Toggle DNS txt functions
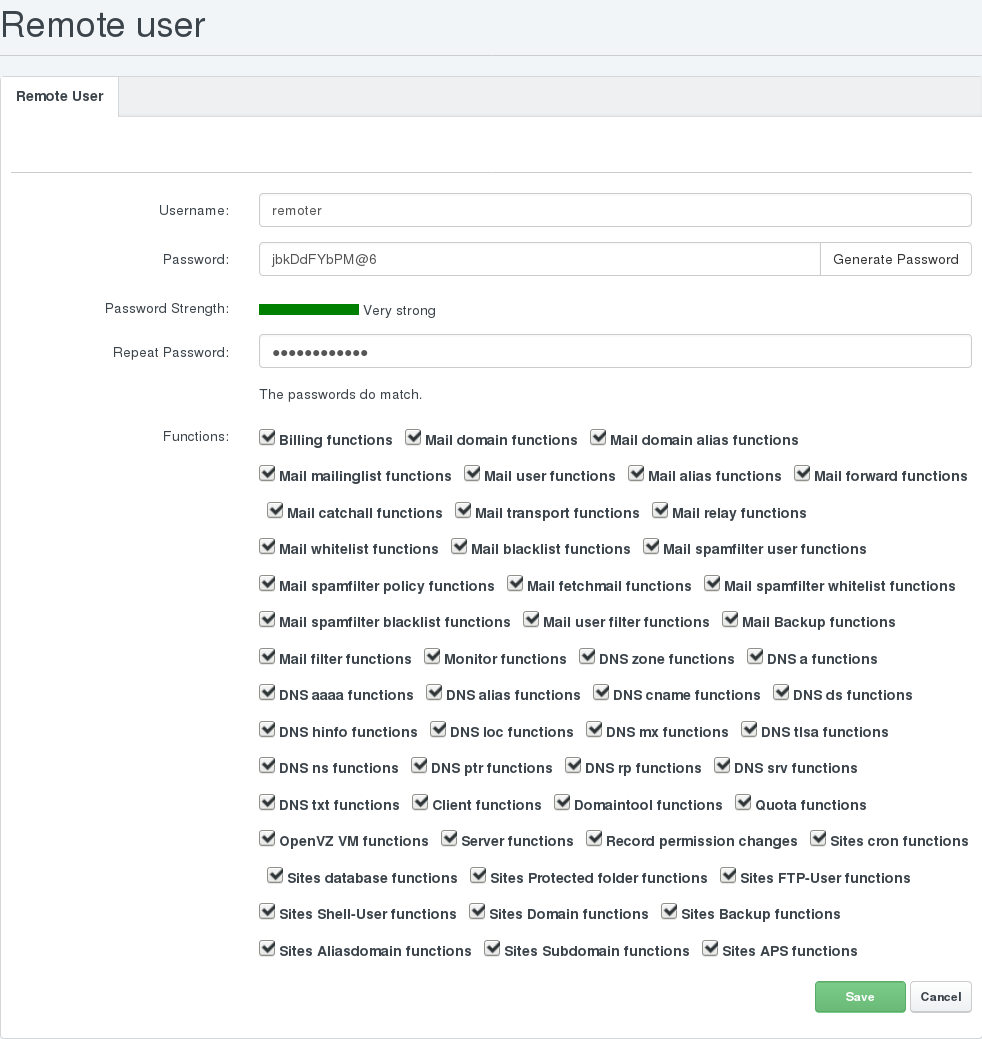Screen dimensions: 982x1039 coord(267,802)
